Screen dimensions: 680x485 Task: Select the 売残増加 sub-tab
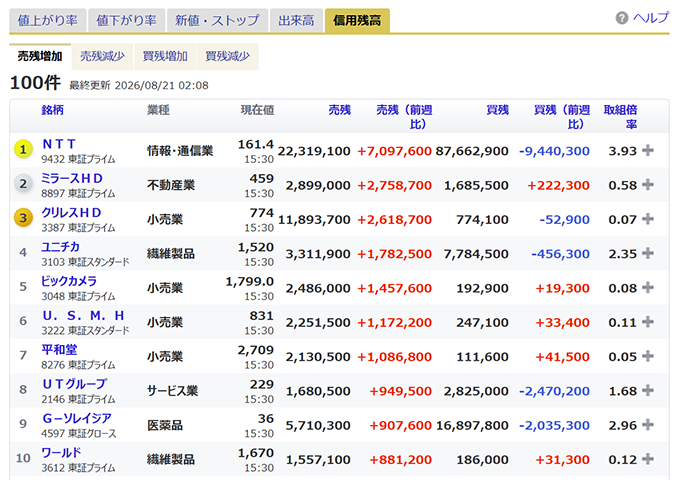click(40, 56)
